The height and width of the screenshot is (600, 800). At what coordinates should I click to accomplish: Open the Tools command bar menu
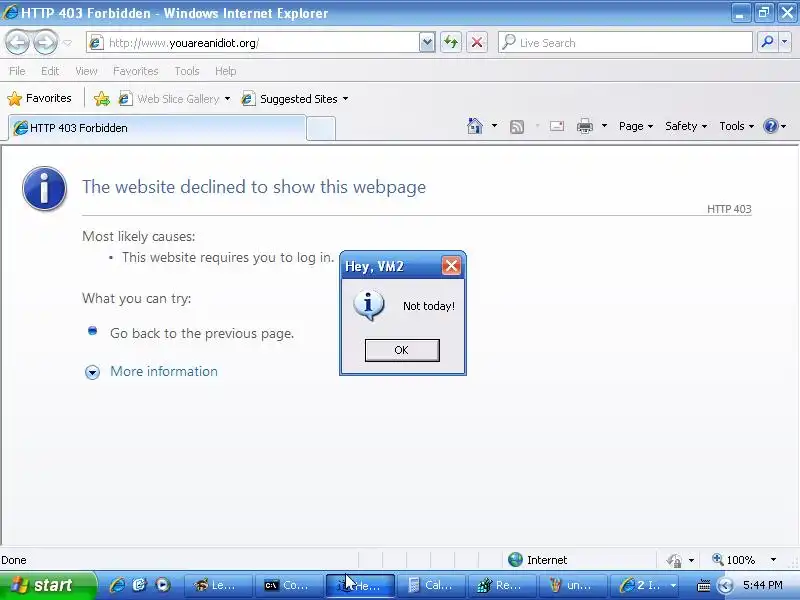[x=736, y=126]
